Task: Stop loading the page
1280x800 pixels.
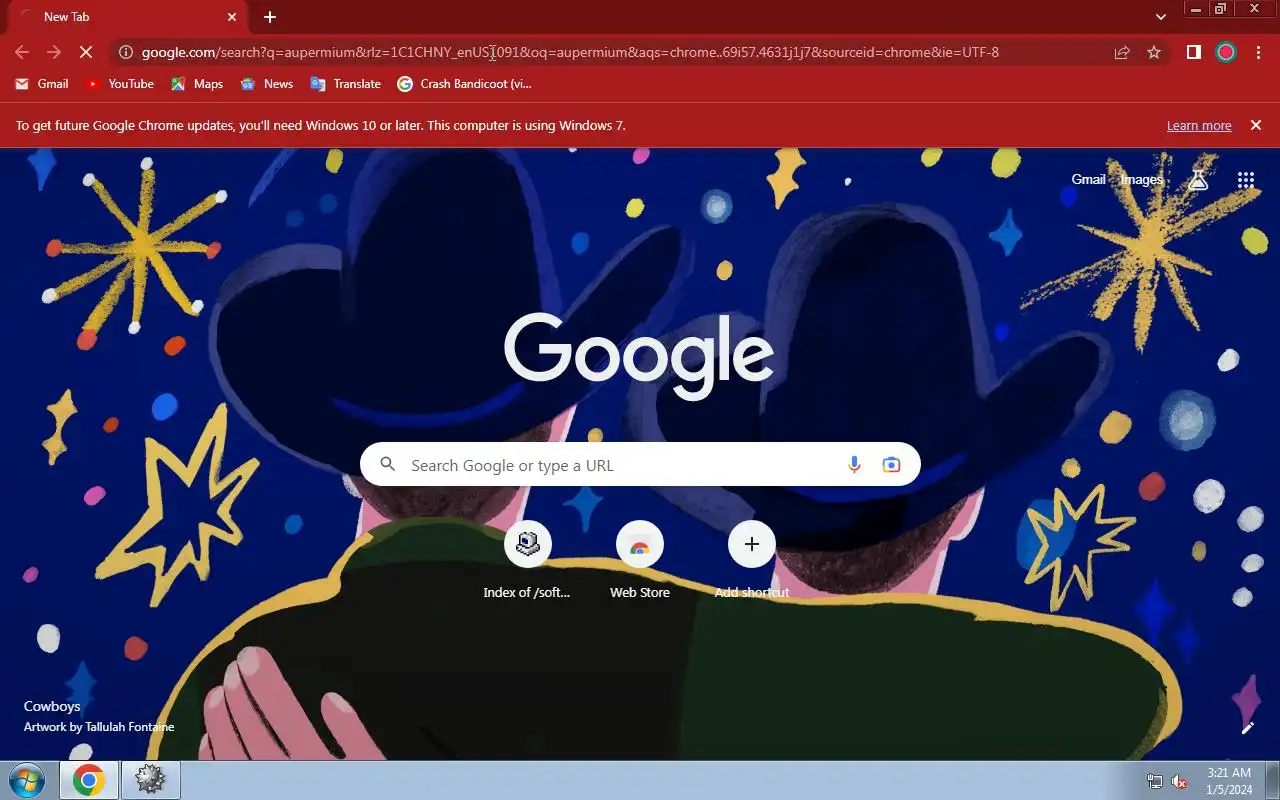Action: pos(87,52)
